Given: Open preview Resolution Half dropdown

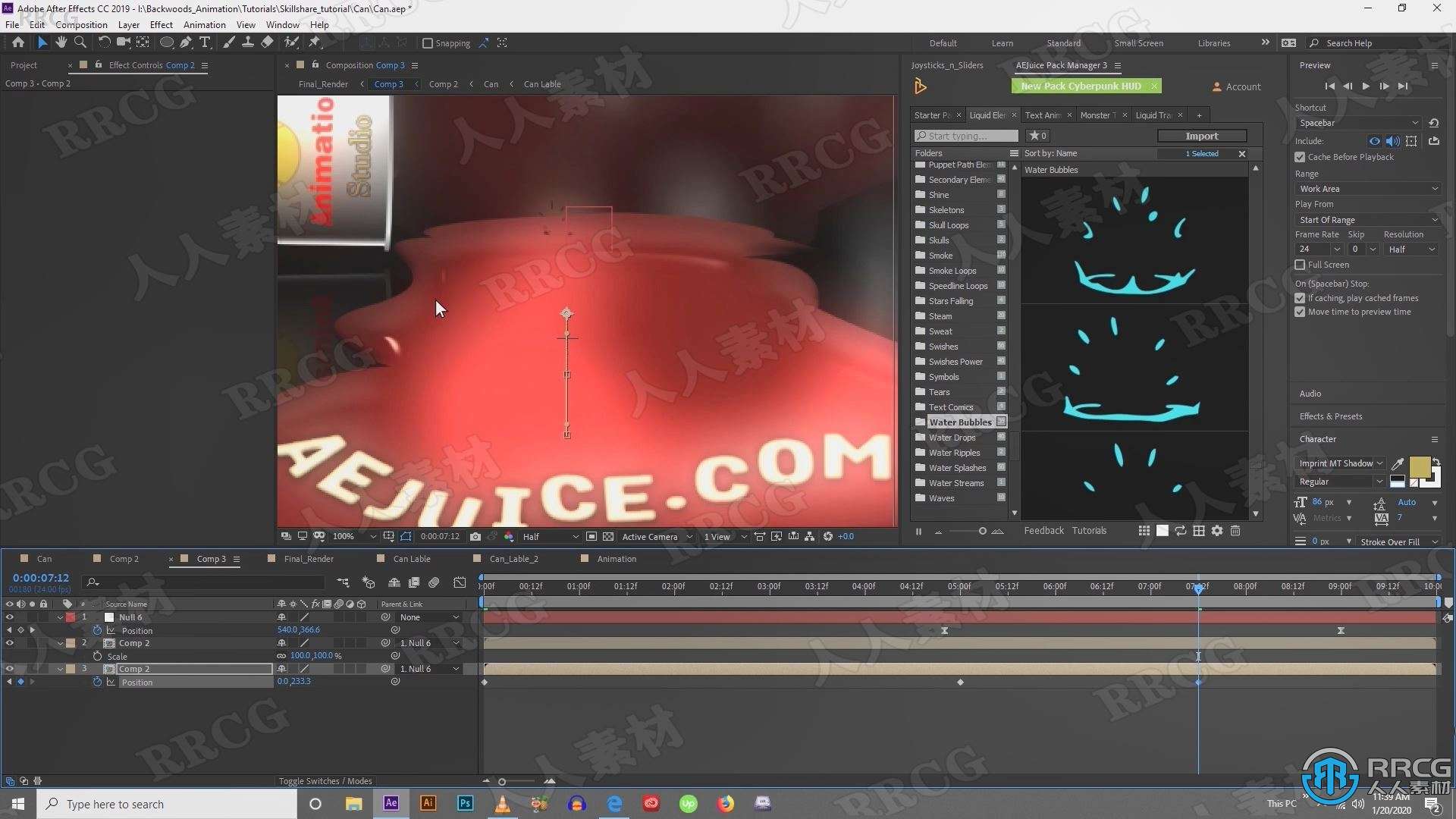Looking at the screenshot, I should [x=1410, y=249].
